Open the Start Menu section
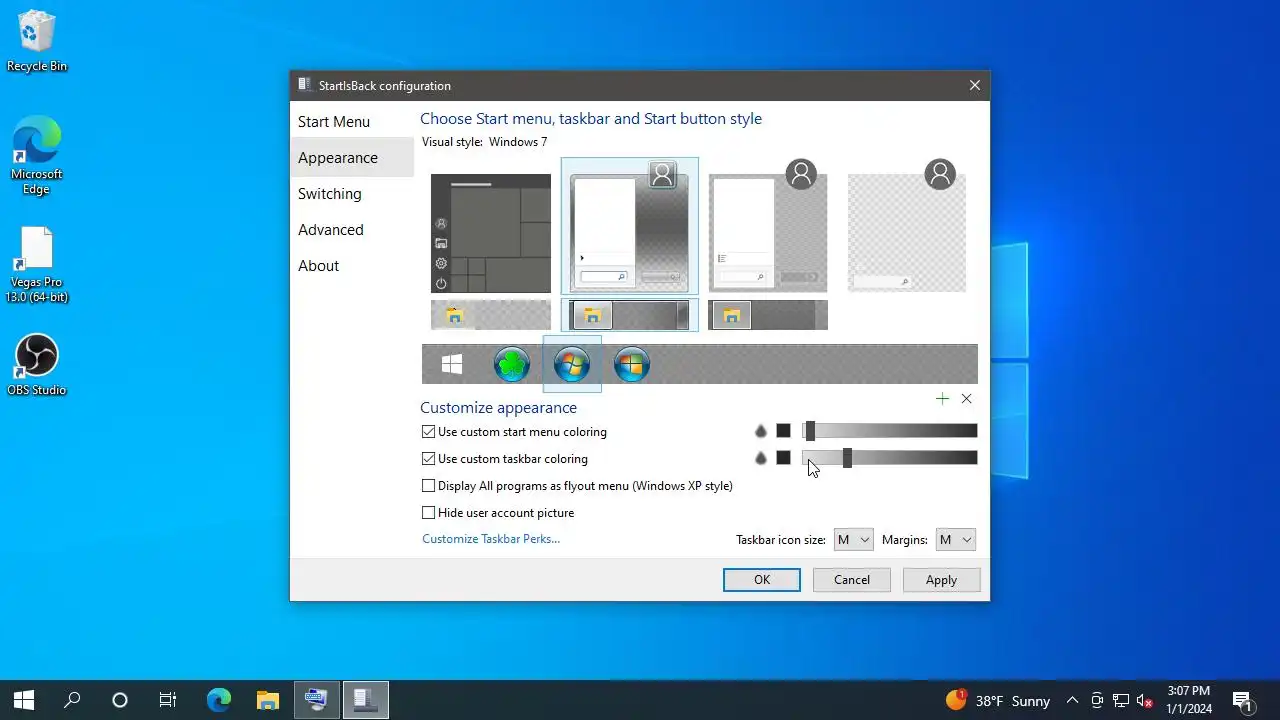Viewport: 1280px width, 720px height. point(352,122)
